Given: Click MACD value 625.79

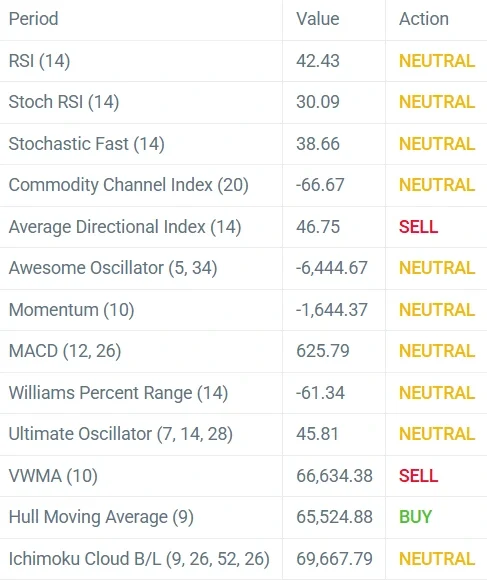Looking at the screenshot, I should point(322,351).
